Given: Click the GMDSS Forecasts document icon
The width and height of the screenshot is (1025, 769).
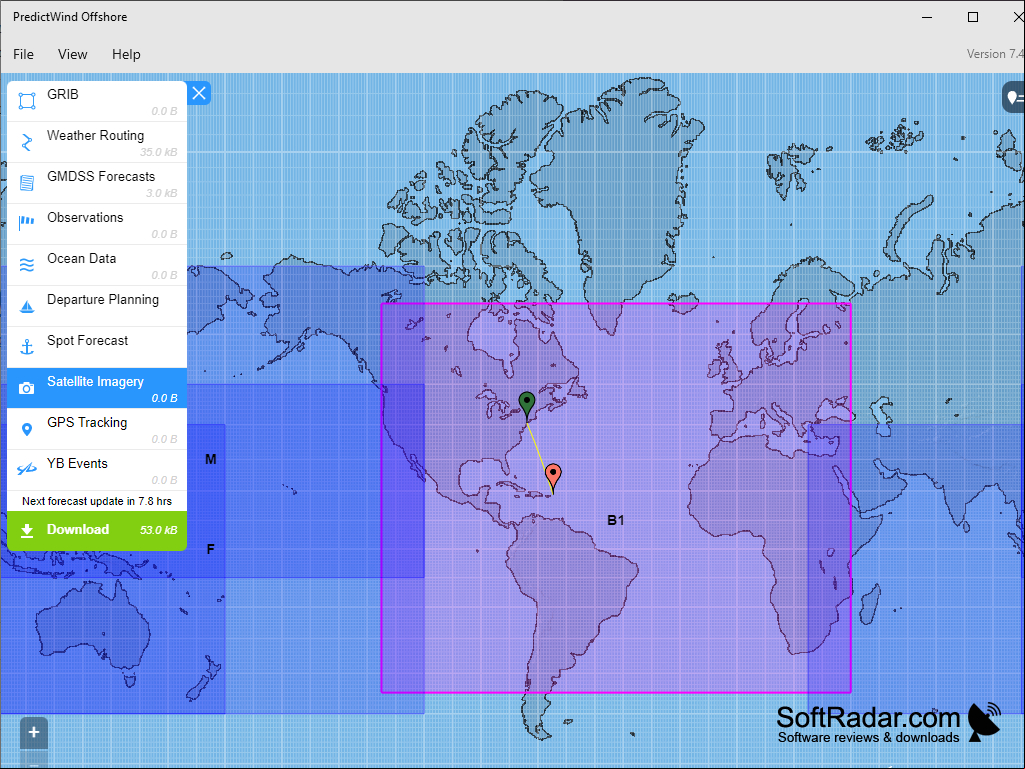Looking at the screenshot, I should tap(27, 183).
